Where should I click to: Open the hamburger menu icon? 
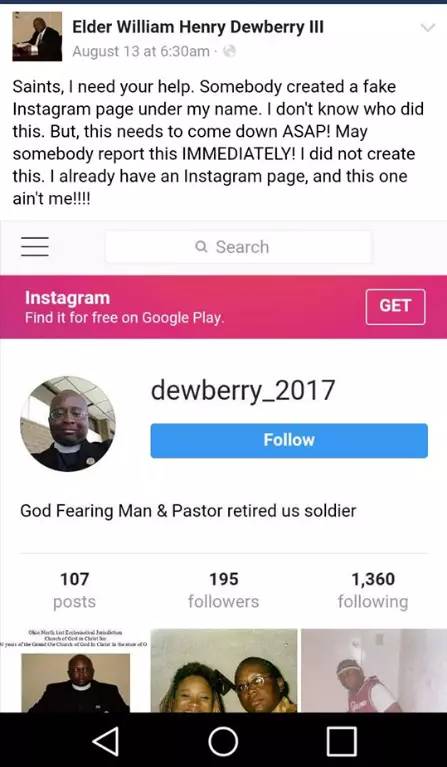35,247
